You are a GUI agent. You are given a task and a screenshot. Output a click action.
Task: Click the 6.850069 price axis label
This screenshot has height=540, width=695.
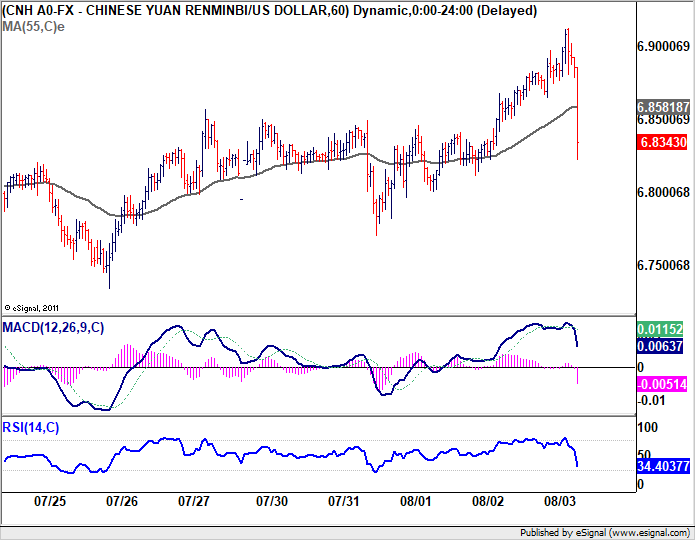pyautogui.click(x=663, y=120)
